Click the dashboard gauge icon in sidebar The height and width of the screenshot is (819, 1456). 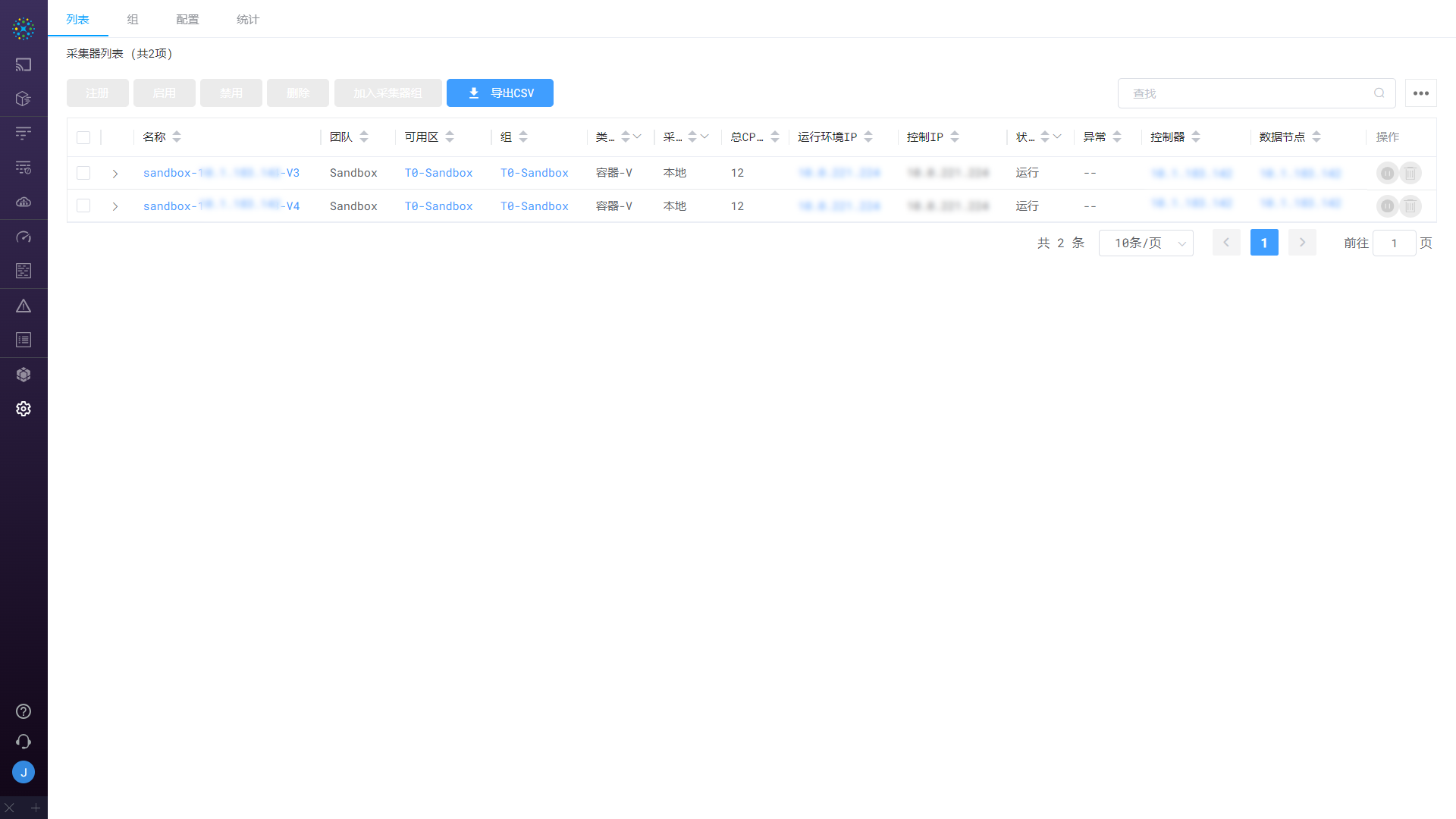pyautogui.click(x=24, y=237)
